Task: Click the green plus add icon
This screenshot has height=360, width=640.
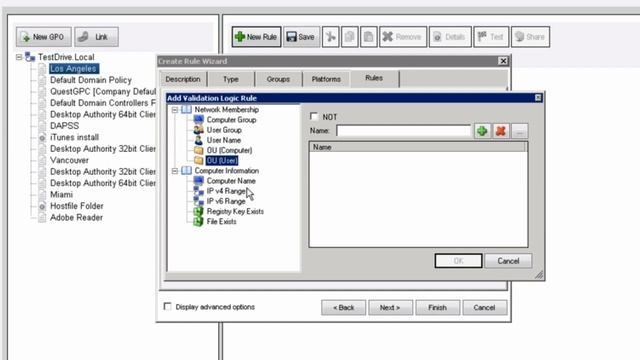Action: click(x=482, y=131)
